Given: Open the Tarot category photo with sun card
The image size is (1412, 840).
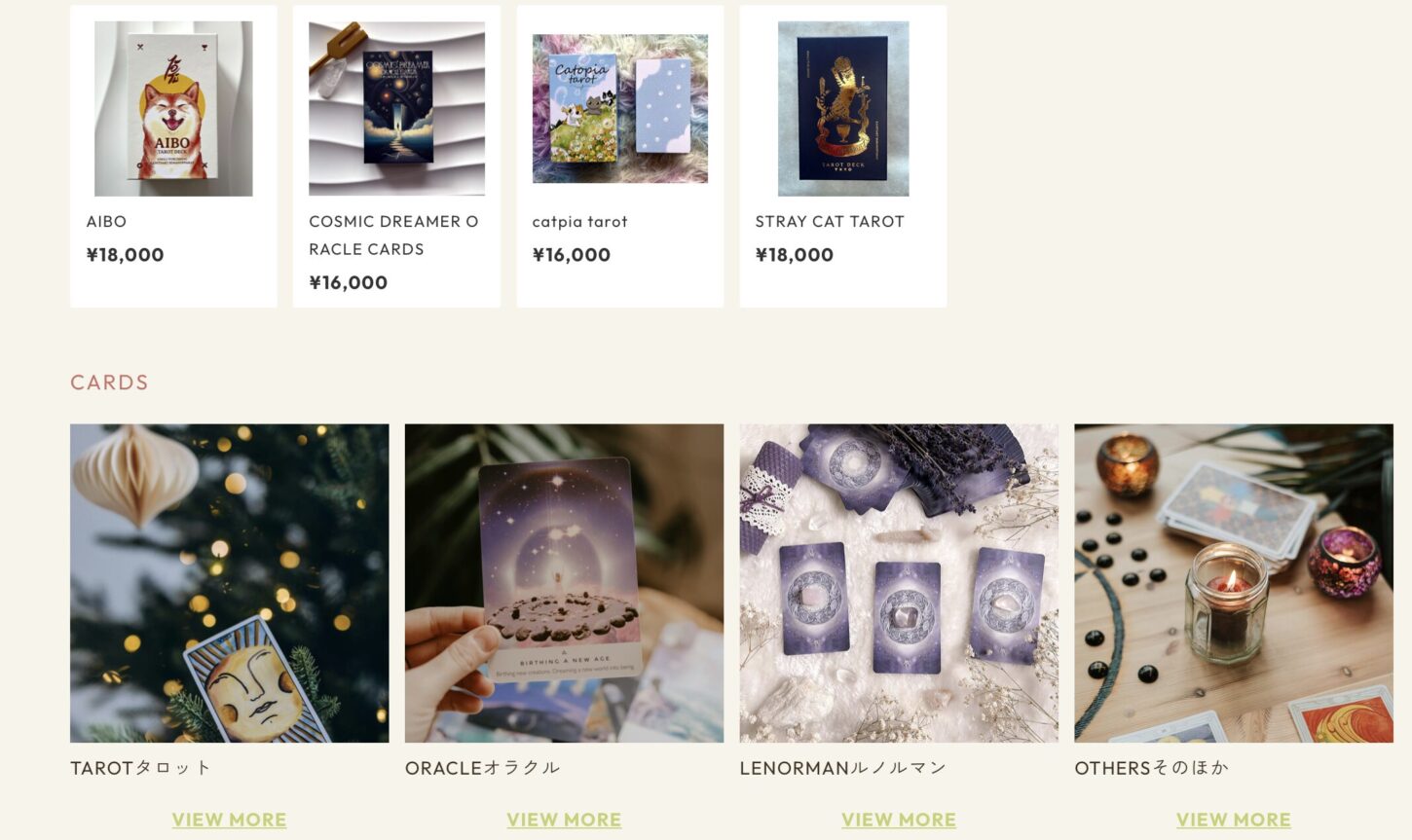Looking at the screenshot, I should (x=230, y=583).
